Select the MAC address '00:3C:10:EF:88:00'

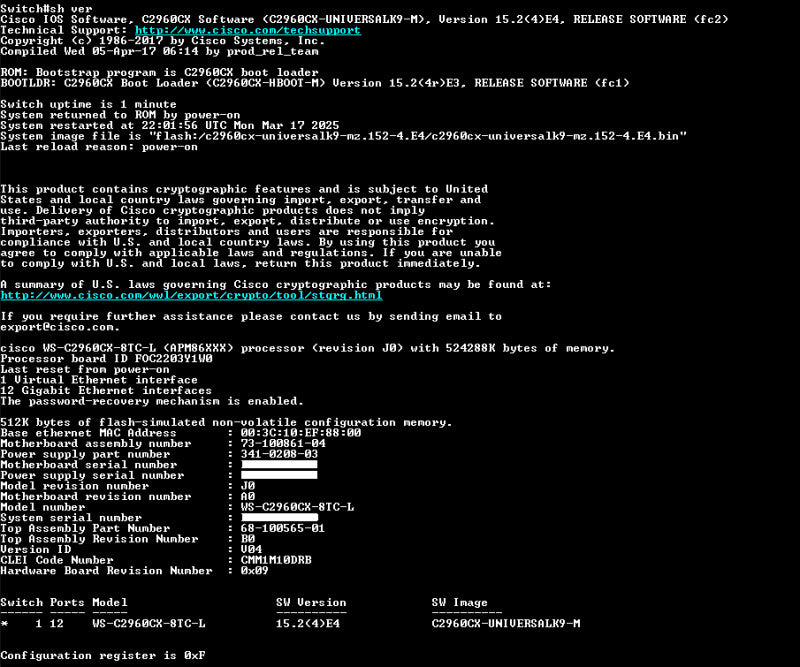click(x=301, y=433)
